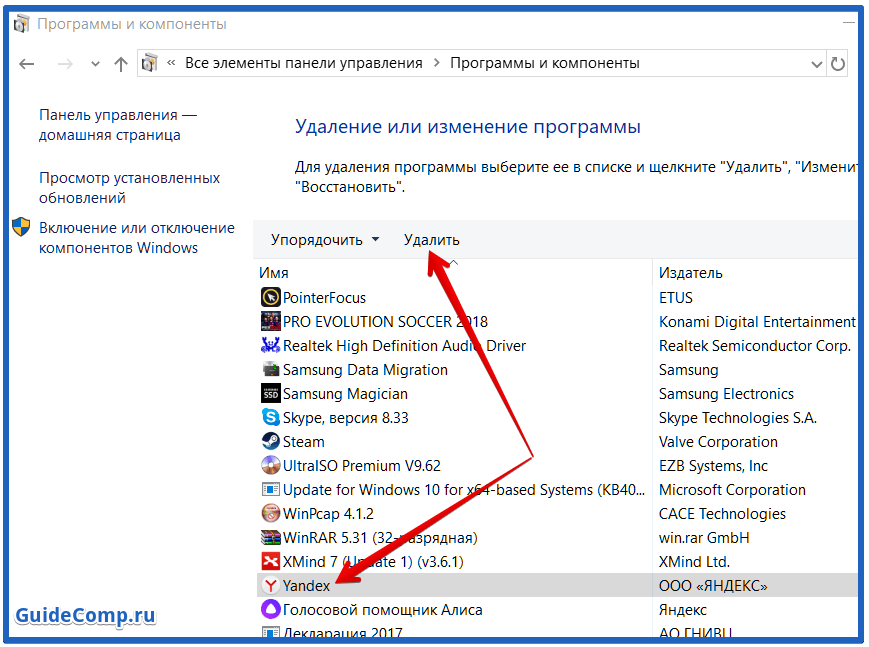Click publisher win.rar GmbH cell
Screen dimensions: 869x647
[x=704, y=538]
